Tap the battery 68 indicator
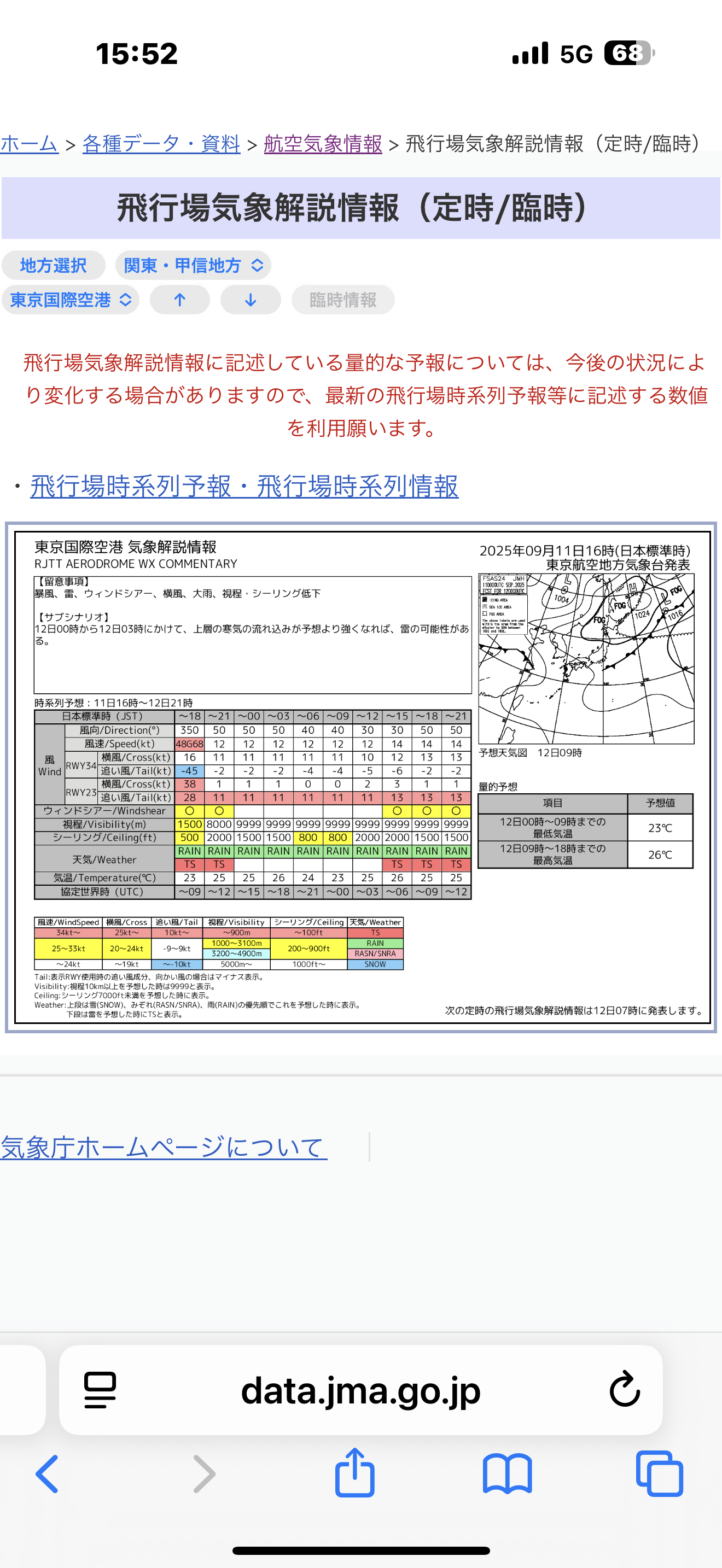This screenshot has height=1568, width=722. 630,53
